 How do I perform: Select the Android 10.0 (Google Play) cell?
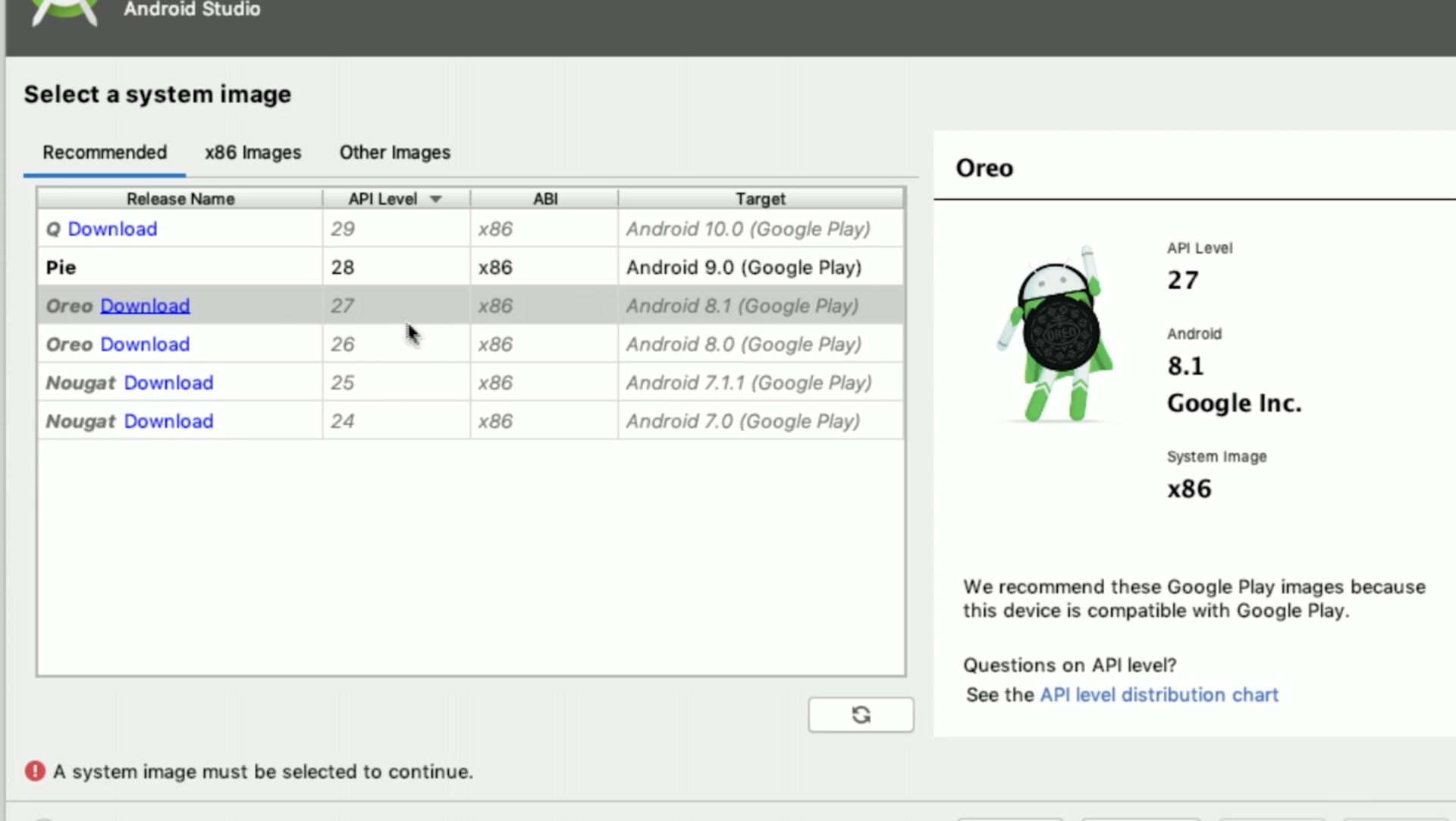pos(761,229)
